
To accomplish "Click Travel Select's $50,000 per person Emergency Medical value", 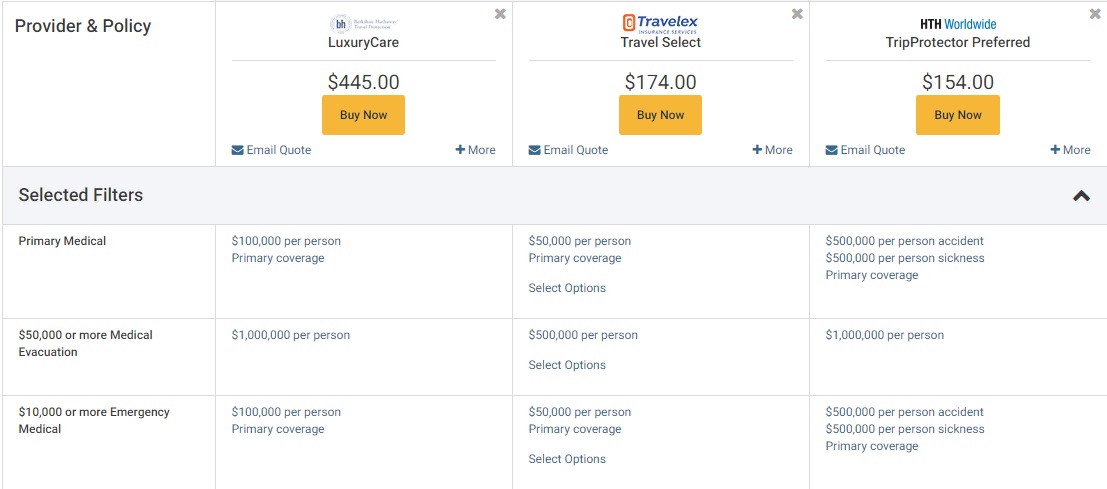I will pos(580,412).
